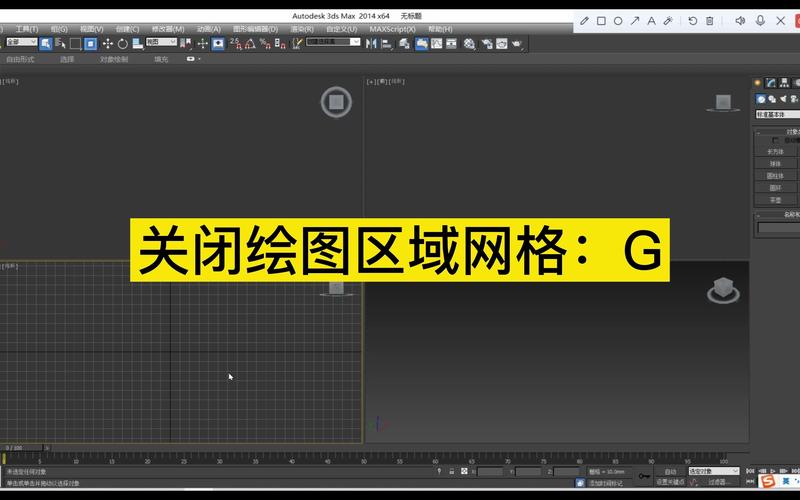Open the standard primitives (标准基本体) dropdown
The height and width of the screenshot is (500, 800).
tap(778, 114)
